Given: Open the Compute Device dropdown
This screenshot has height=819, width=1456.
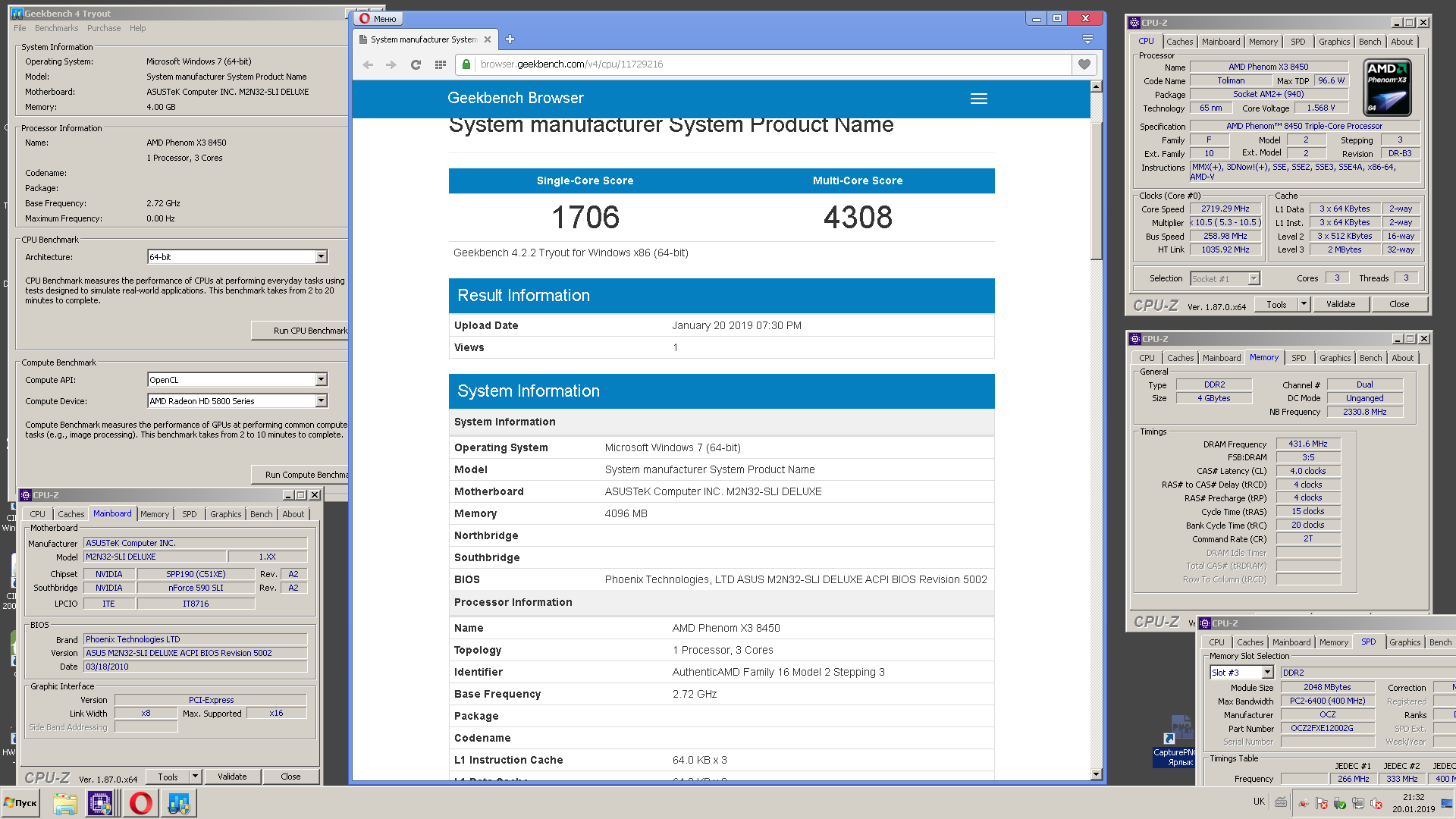Looking at the screenshot, I should tap(321, 401).
